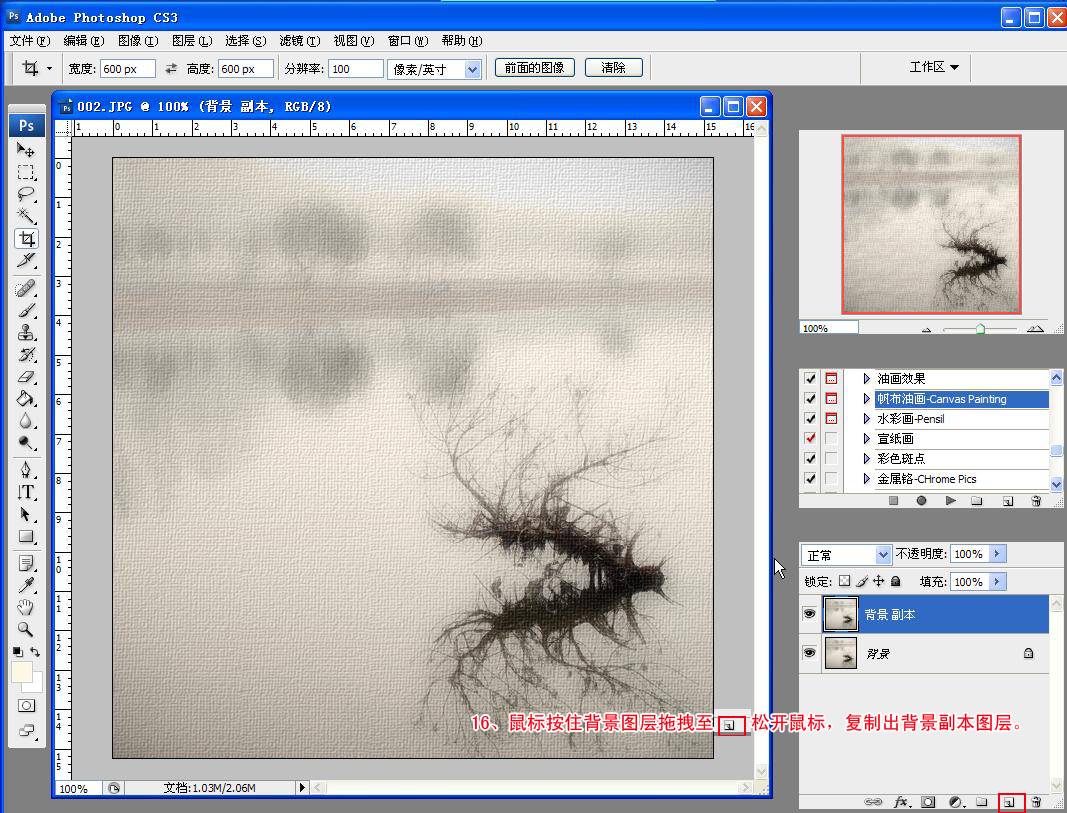This screenshot has height=813, width=1067.
Task: Select the Lasso tool
Action: (x=26, y=195)
